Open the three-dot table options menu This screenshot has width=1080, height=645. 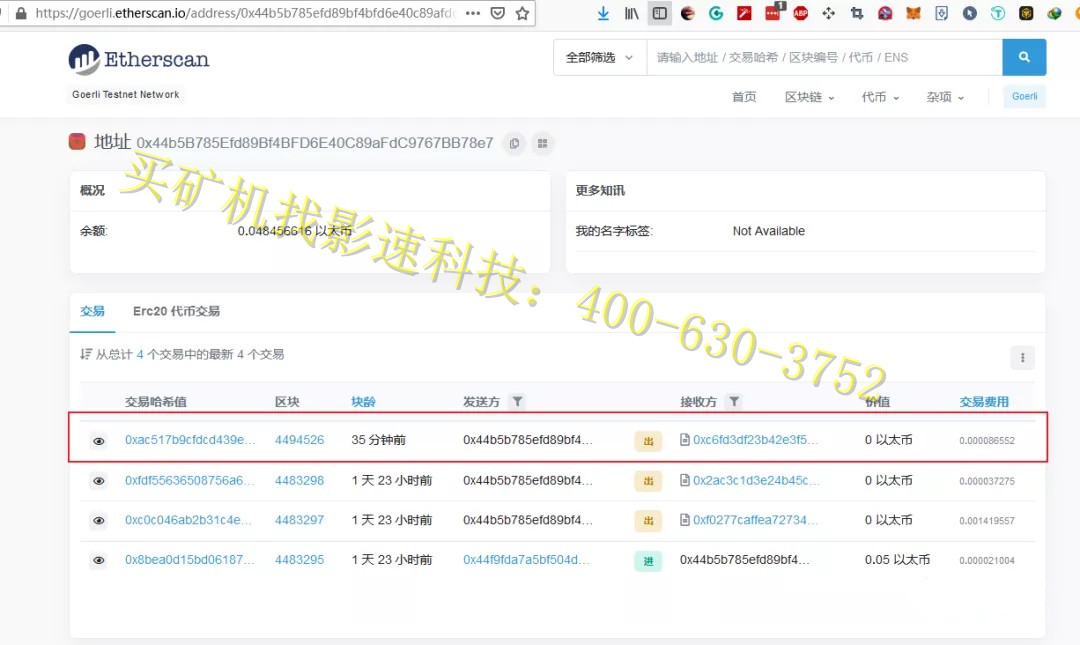(1021, 357)
